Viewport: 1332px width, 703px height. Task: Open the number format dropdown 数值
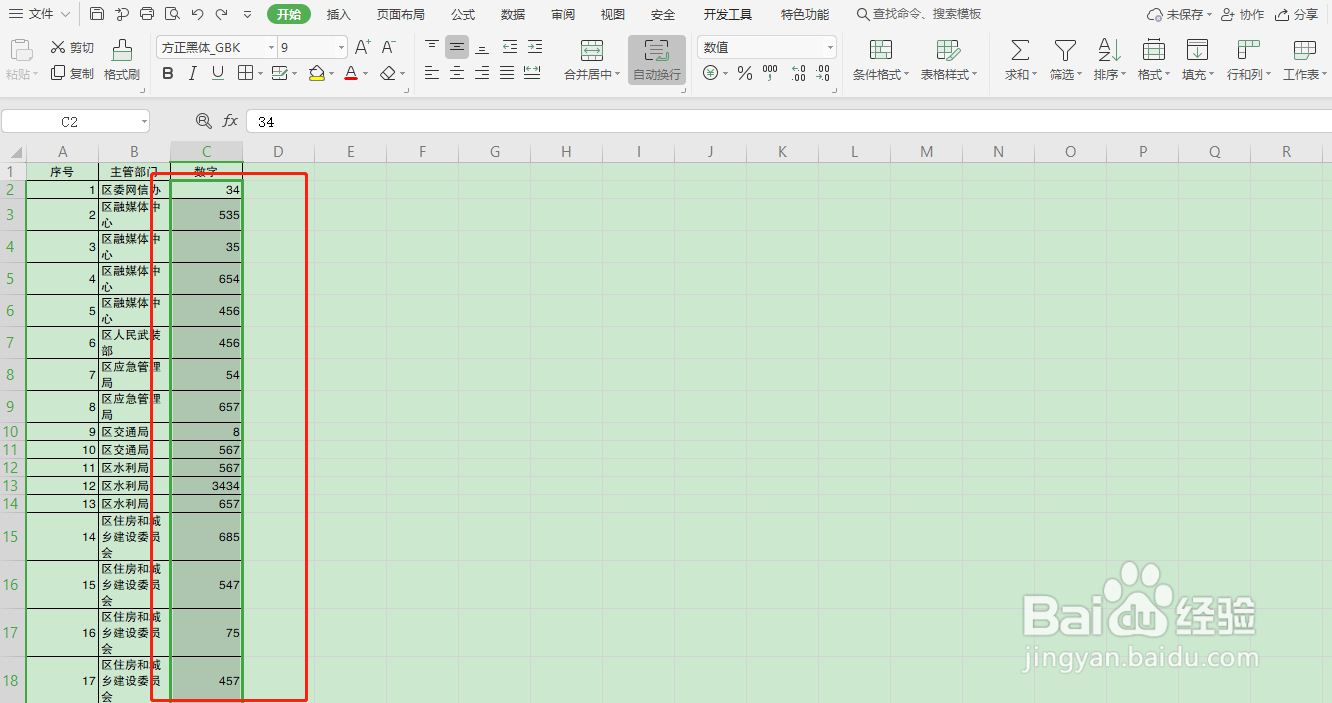tap(830, 48)
